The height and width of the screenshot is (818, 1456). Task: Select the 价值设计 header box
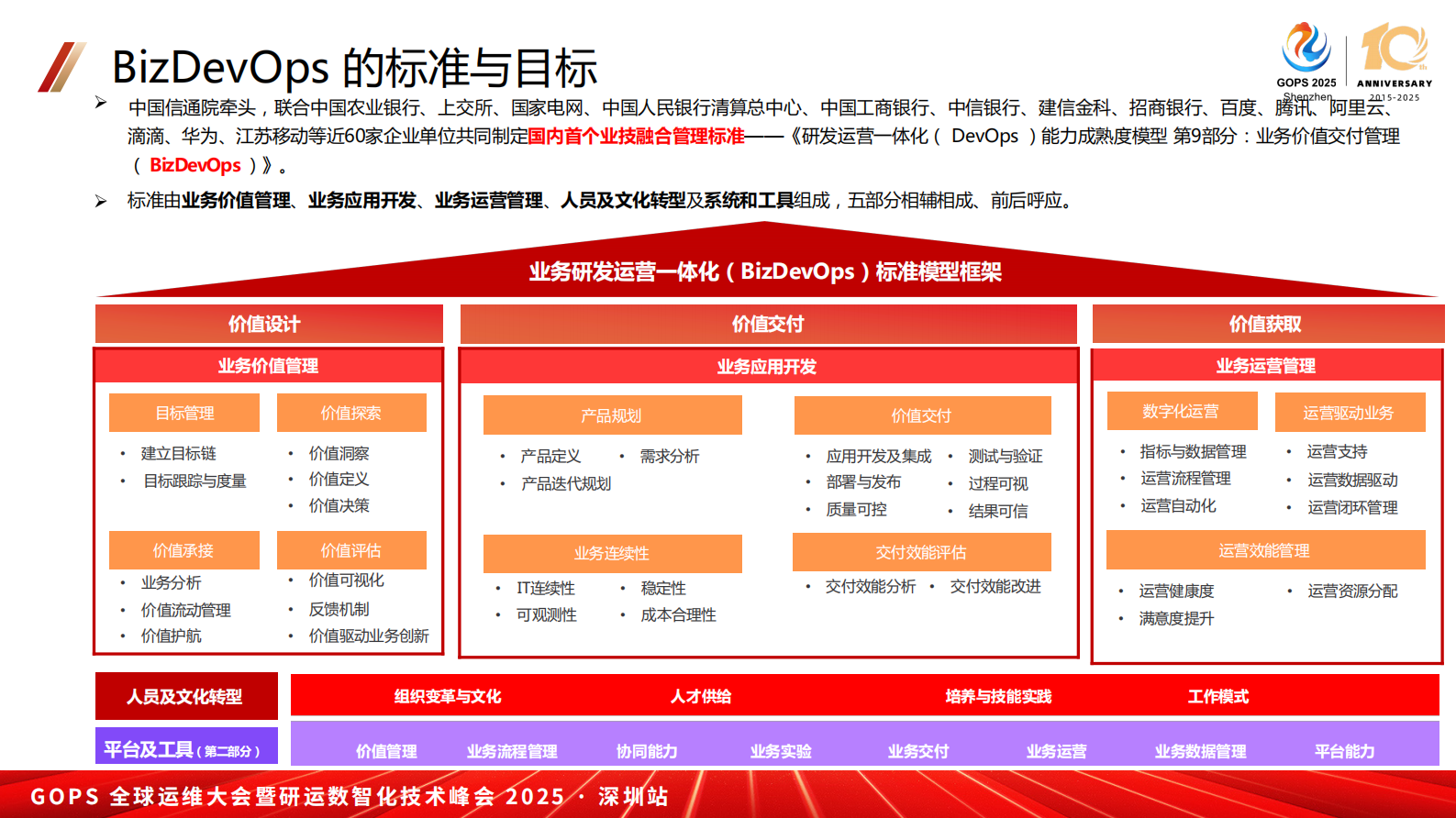point(269,324)
